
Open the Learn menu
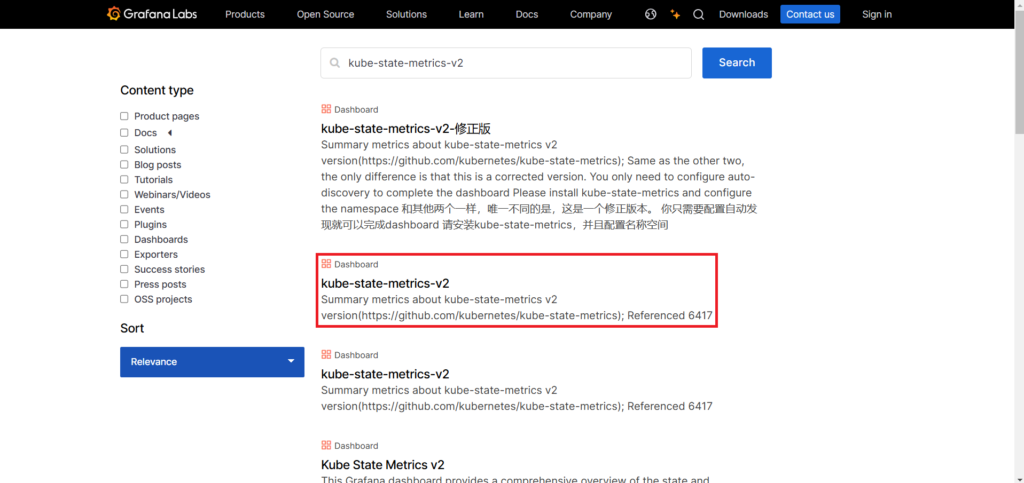[471, 14]
